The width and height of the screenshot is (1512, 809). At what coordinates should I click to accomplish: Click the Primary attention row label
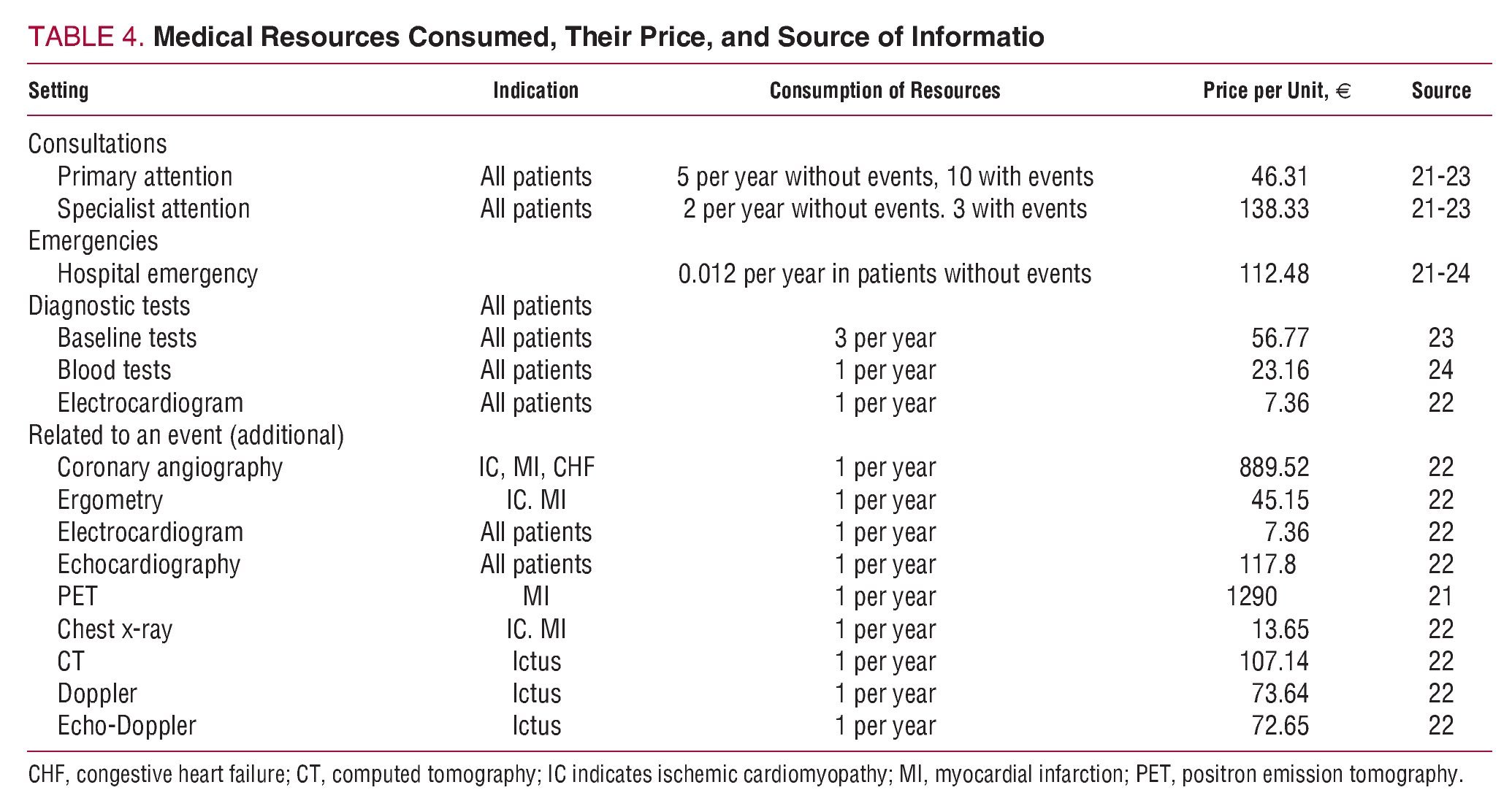(x=145, y=177)
